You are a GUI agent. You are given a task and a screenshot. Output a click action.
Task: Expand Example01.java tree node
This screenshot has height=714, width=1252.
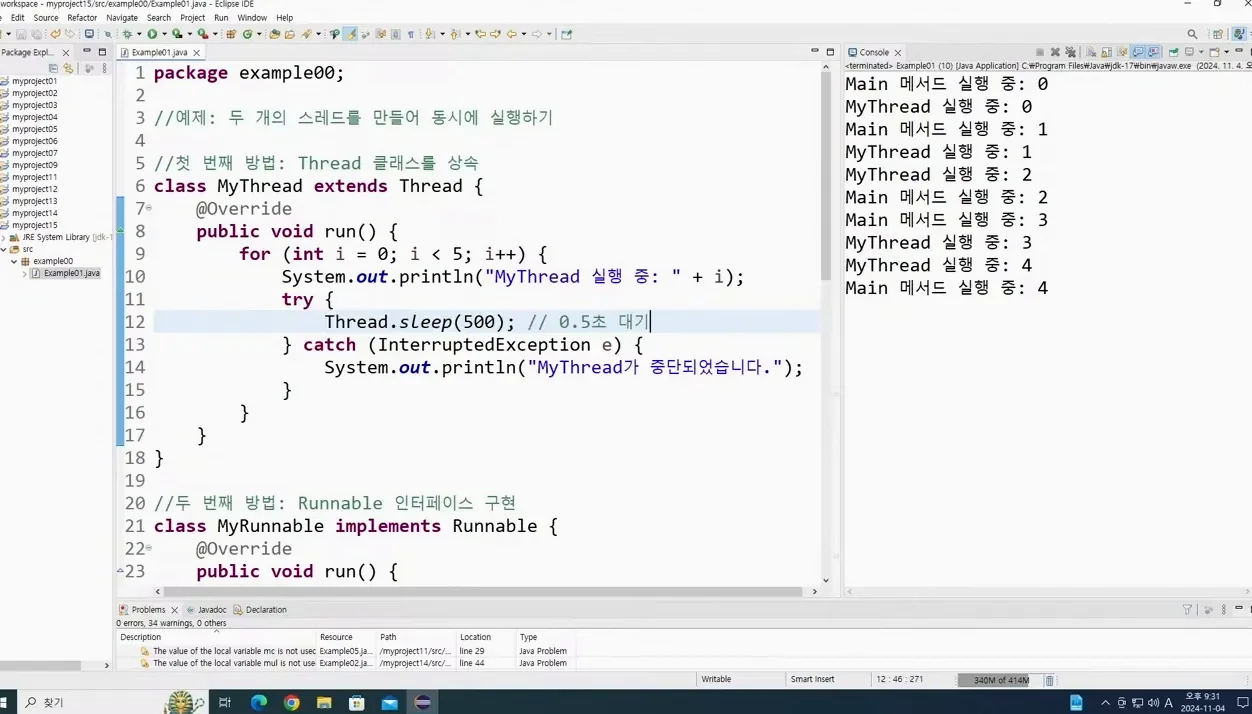click(25, 273)
